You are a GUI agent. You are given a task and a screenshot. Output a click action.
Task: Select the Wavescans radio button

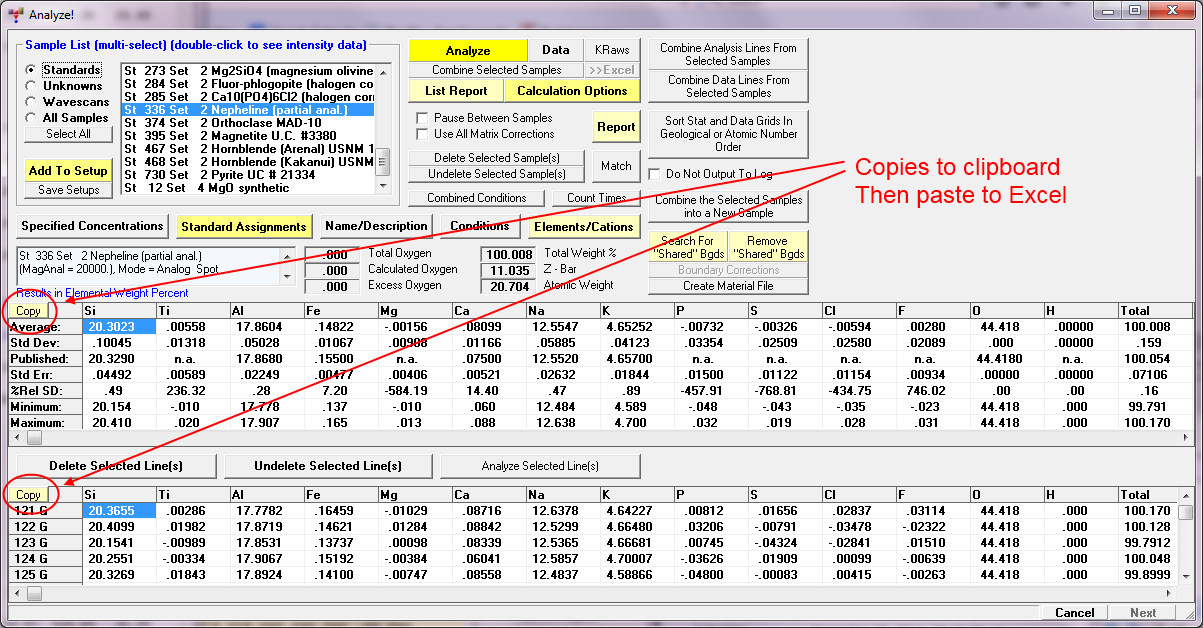32,102
